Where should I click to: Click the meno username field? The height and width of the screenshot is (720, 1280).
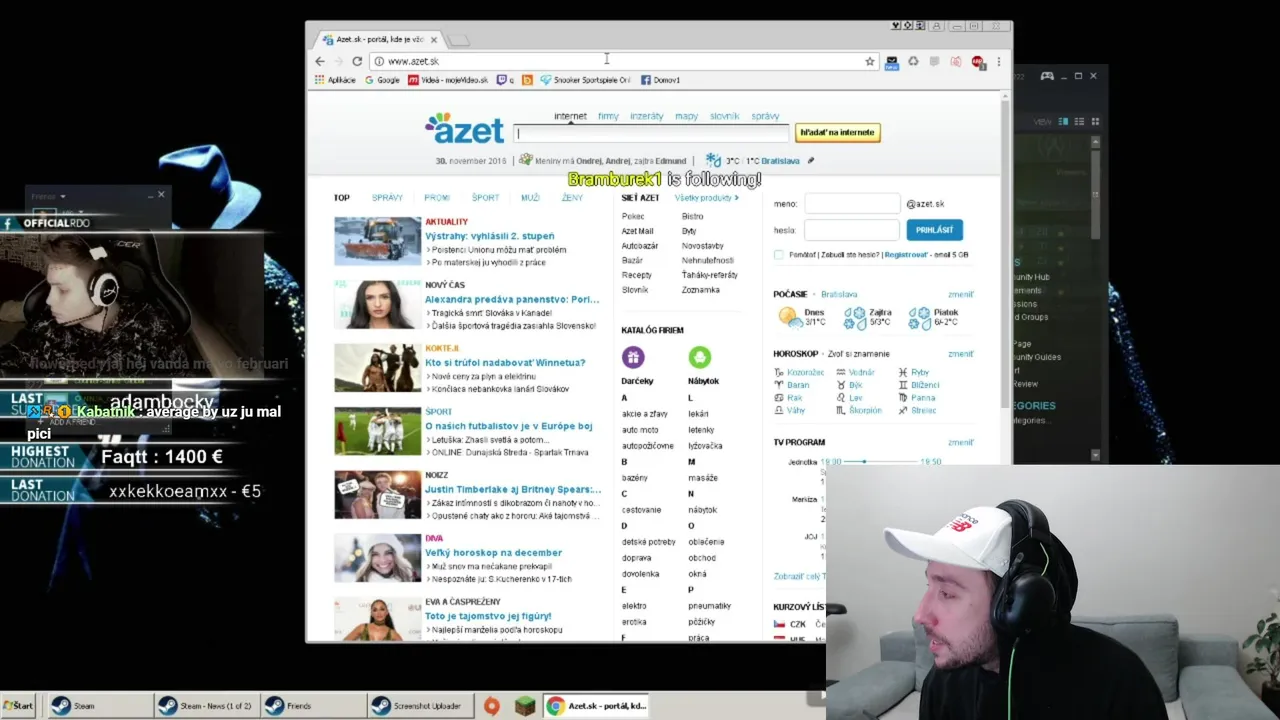852,204
